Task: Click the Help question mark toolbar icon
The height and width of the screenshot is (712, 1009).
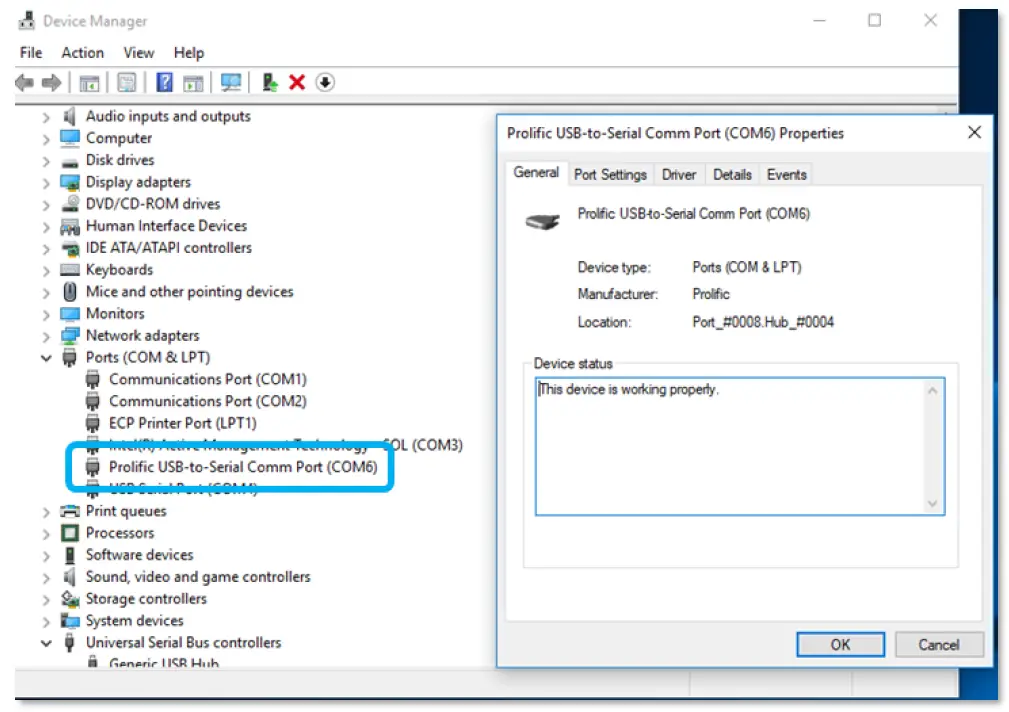Action: pos(165,82)
